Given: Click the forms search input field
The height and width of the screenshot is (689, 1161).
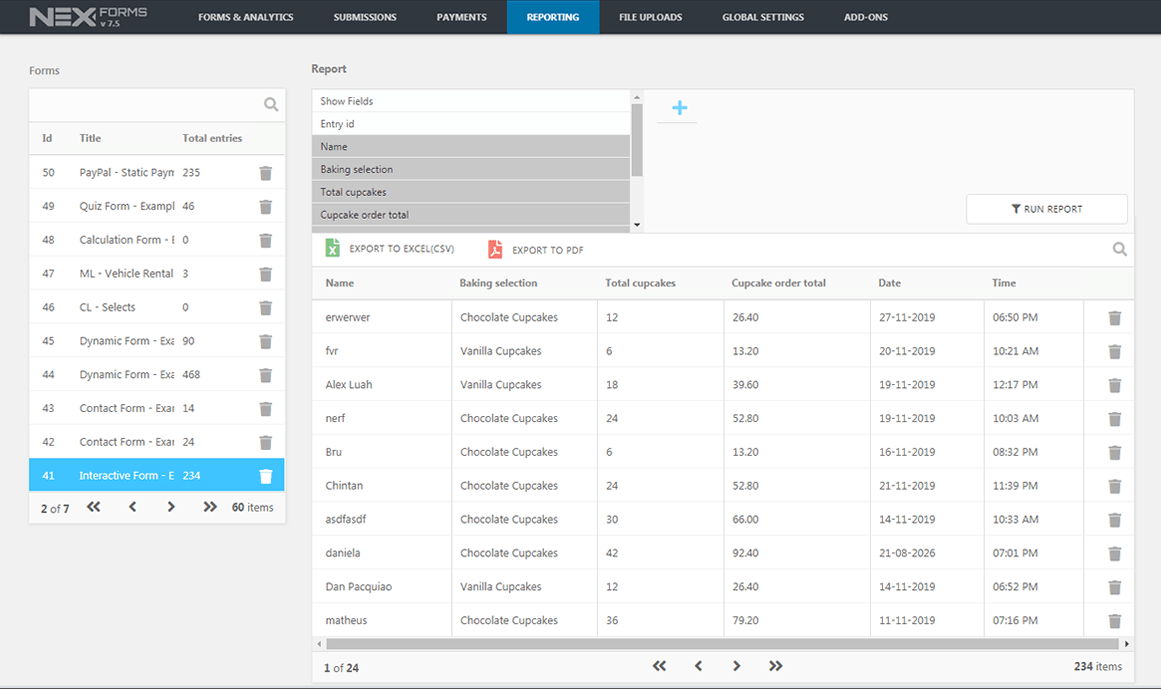Looking at the screenshot, I should click(146, 105).
